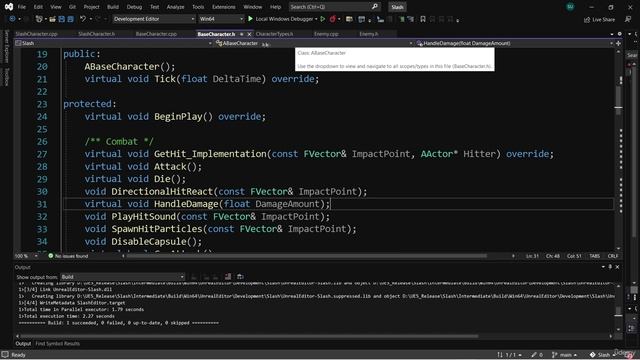Click the Live Share icon

pos(587,19)
